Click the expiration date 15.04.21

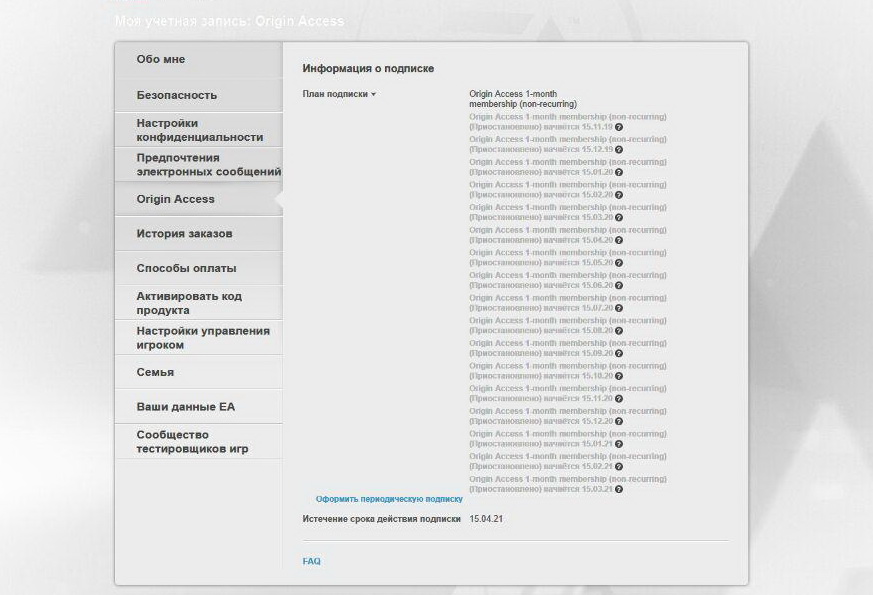tap(486, 519)
